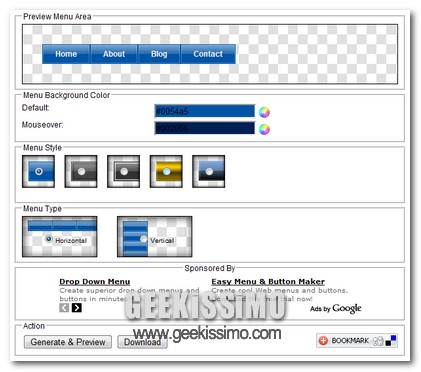The height and width of the screenshot is (372, 421).
Task: Click the Delicious bookmark squares icon
Action: tap(391, 341)
